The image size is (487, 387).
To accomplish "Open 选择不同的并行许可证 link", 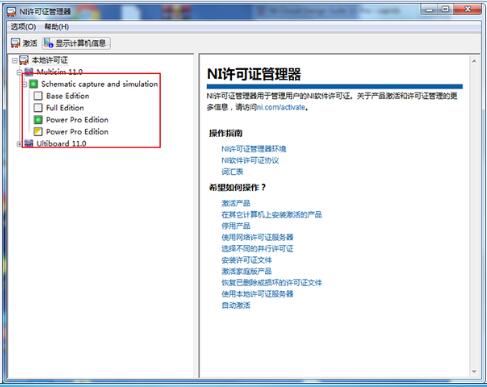I will click(x=257, y=248).
